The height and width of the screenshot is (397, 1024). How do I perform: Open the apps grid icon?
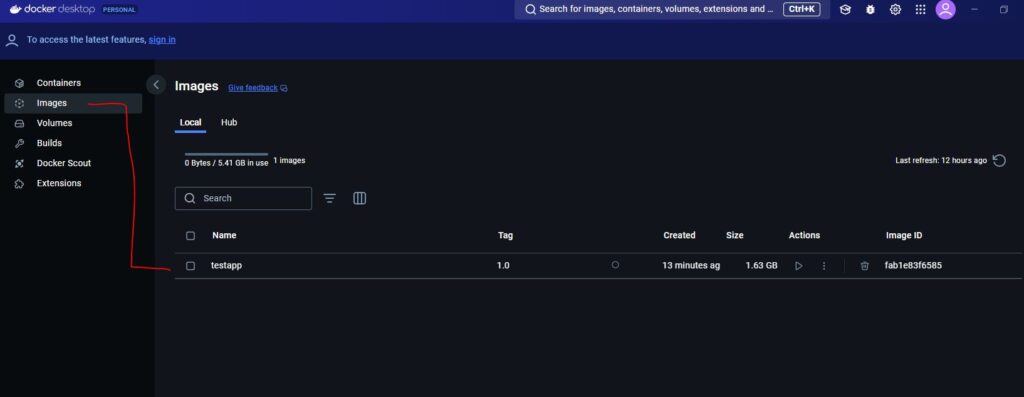(920, 10)
